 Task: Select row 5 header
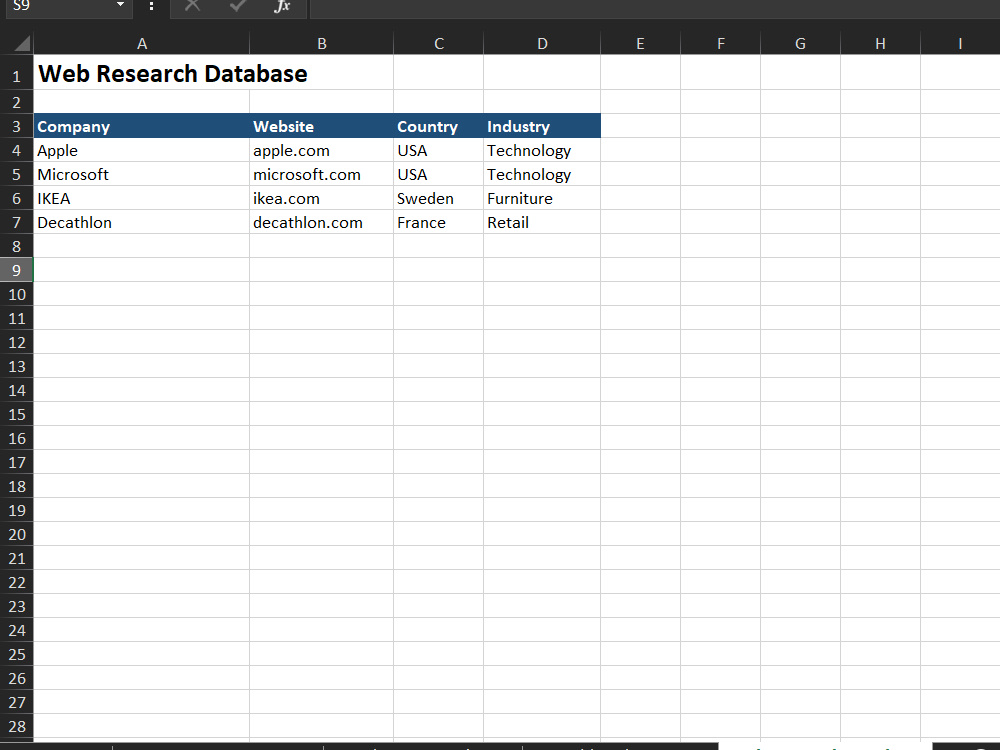(x=17, y=174)
